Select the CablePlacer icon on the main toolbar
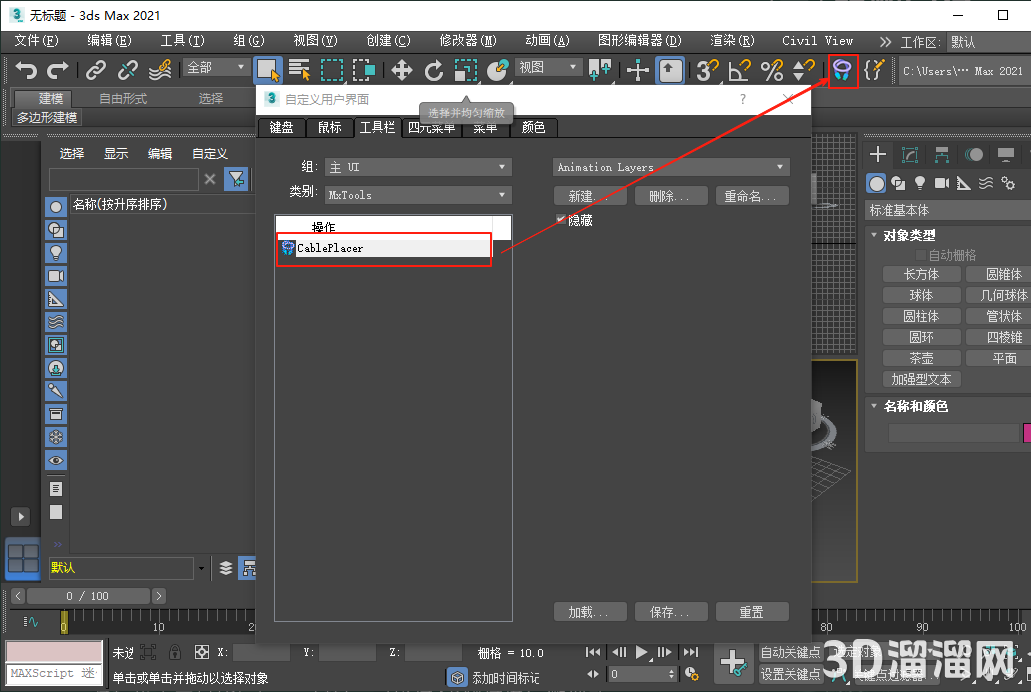Image resolution: width=1031 pixels, height=692 pixels. [x=843, y=71]
